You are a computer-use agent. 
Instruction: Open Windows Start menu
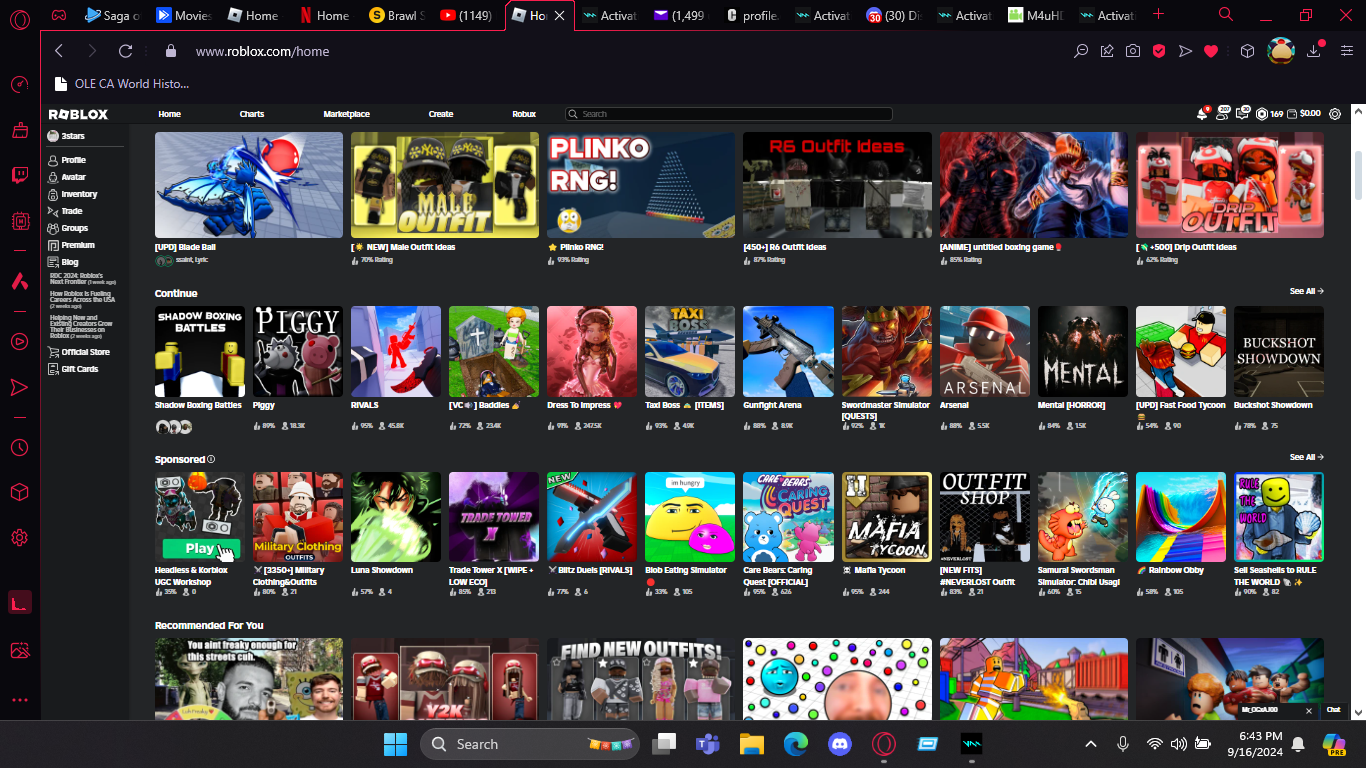click(395, 744)
